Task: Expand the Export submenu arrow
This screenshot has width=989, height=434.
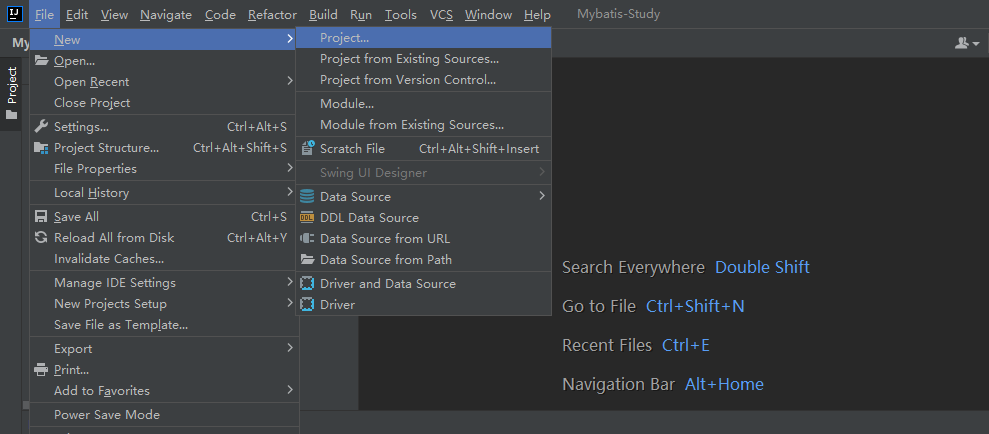Action: (290, 349)
